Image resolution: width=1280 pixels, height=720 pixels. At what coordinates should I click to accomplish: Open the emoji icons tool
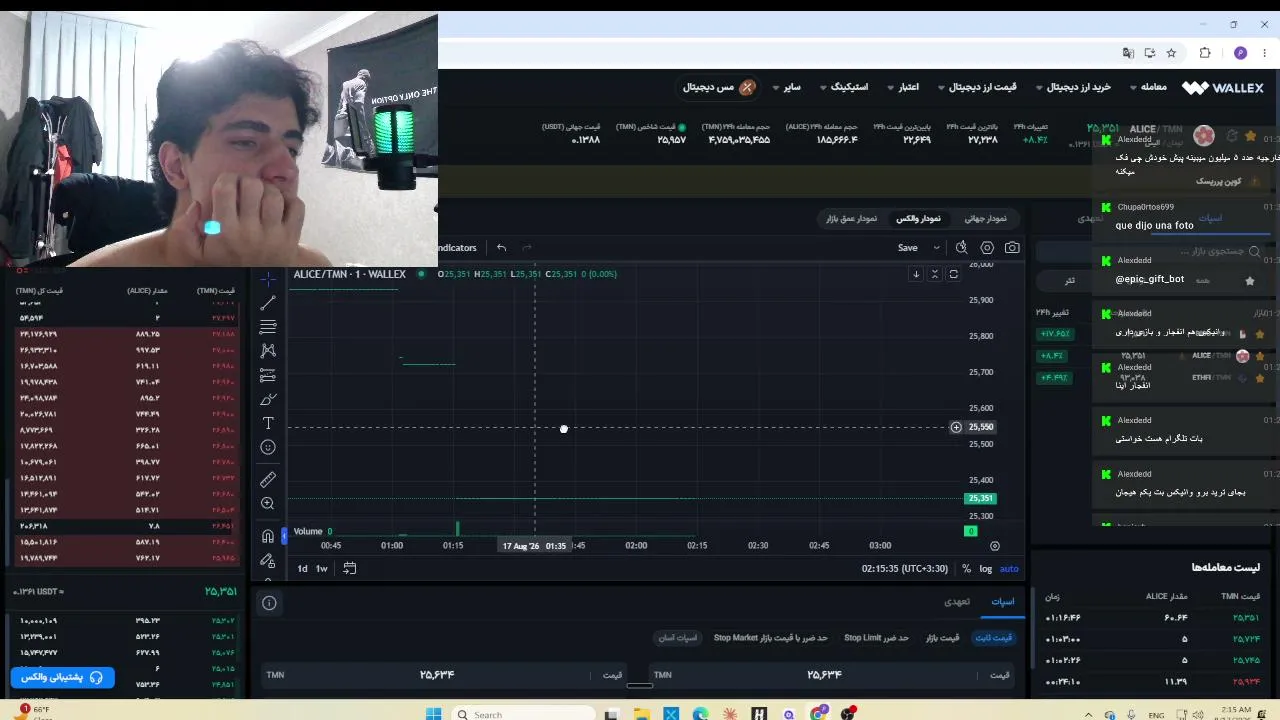(268, 447)
